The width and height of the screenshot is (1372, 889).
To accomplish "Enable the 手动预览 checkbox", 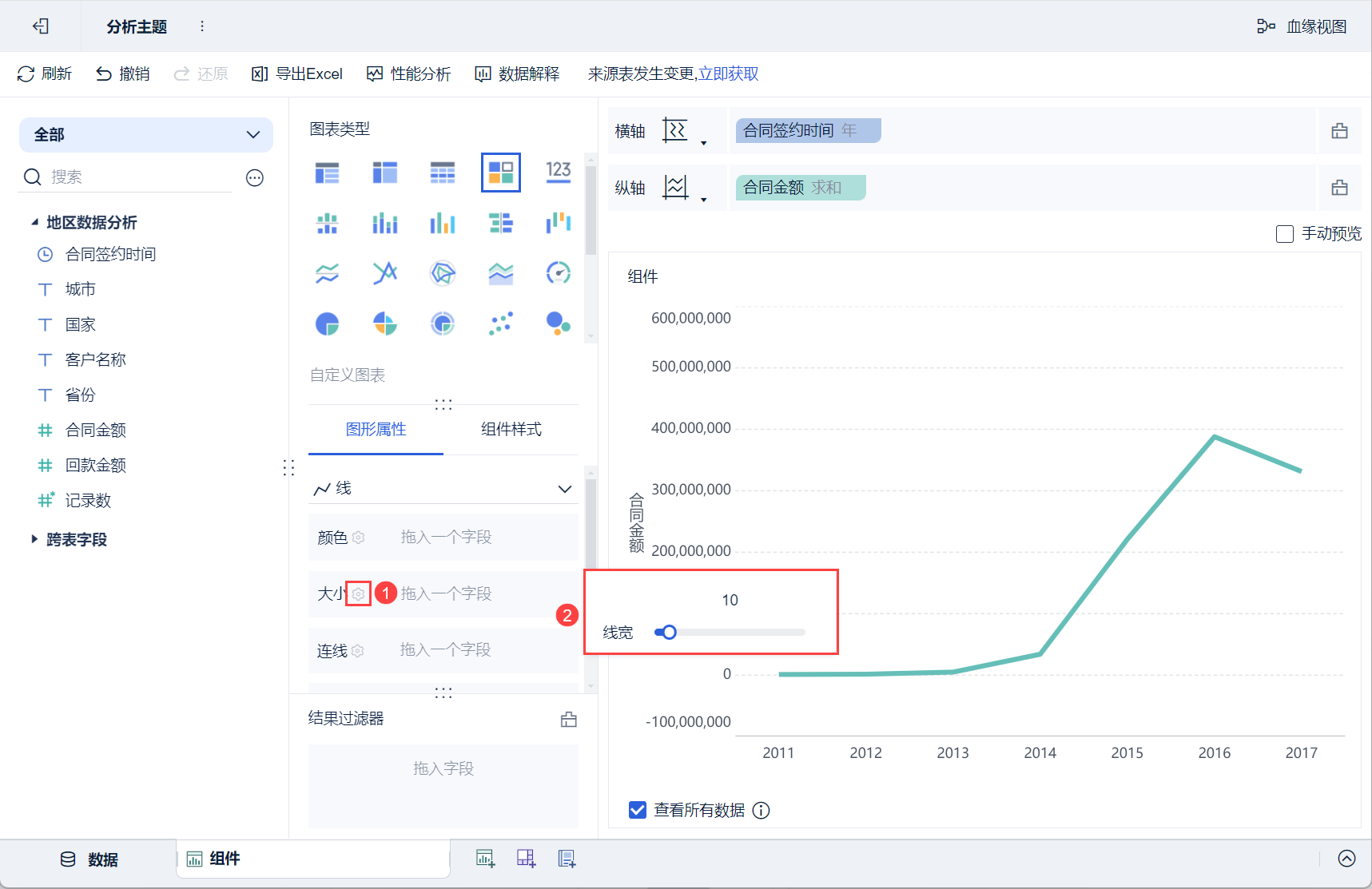I will point(1285,234).
